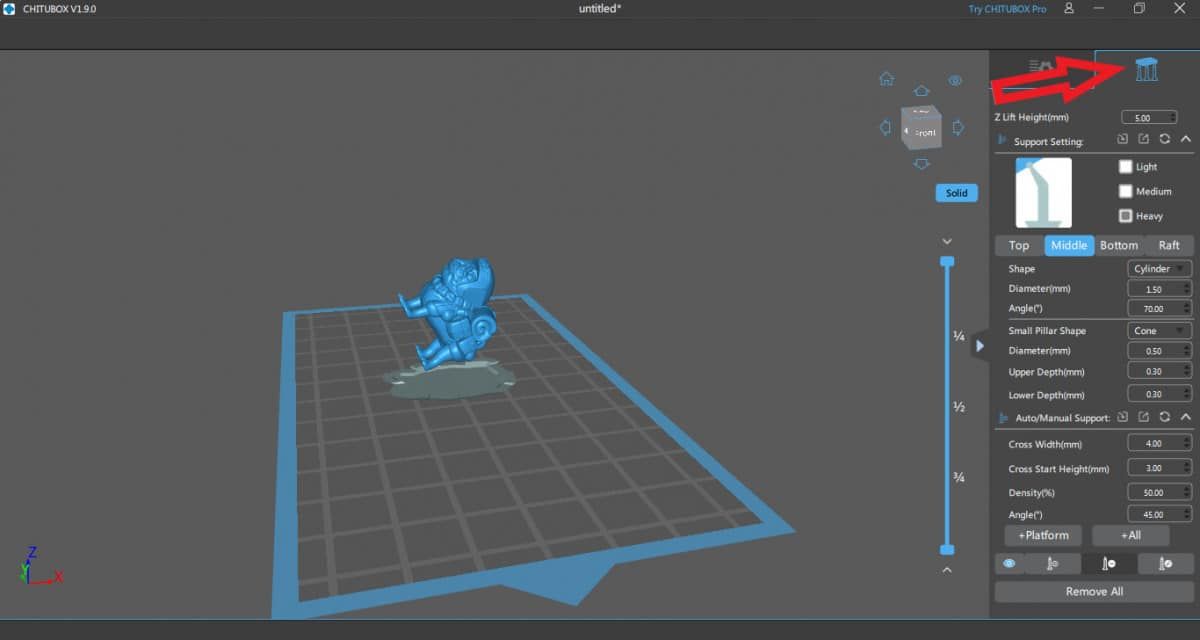Switch to the Raft tab

1170,245
